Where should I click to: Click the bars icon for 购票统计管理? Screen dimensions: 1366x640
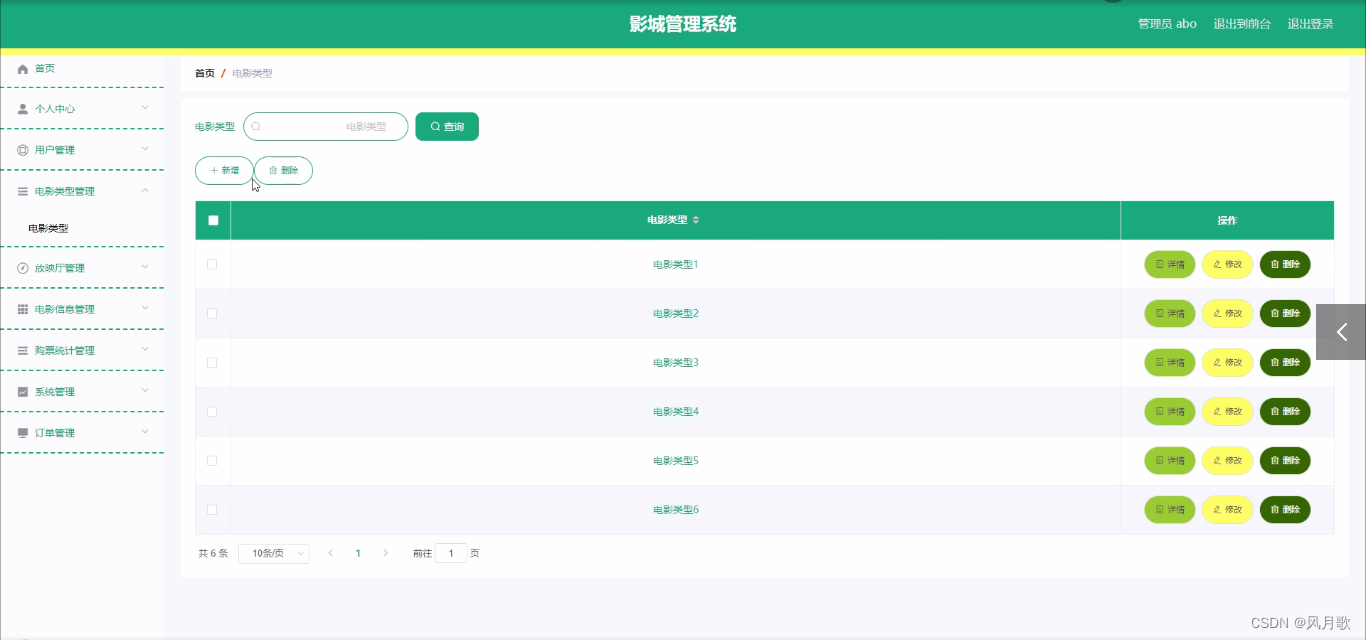pos(23,351)
